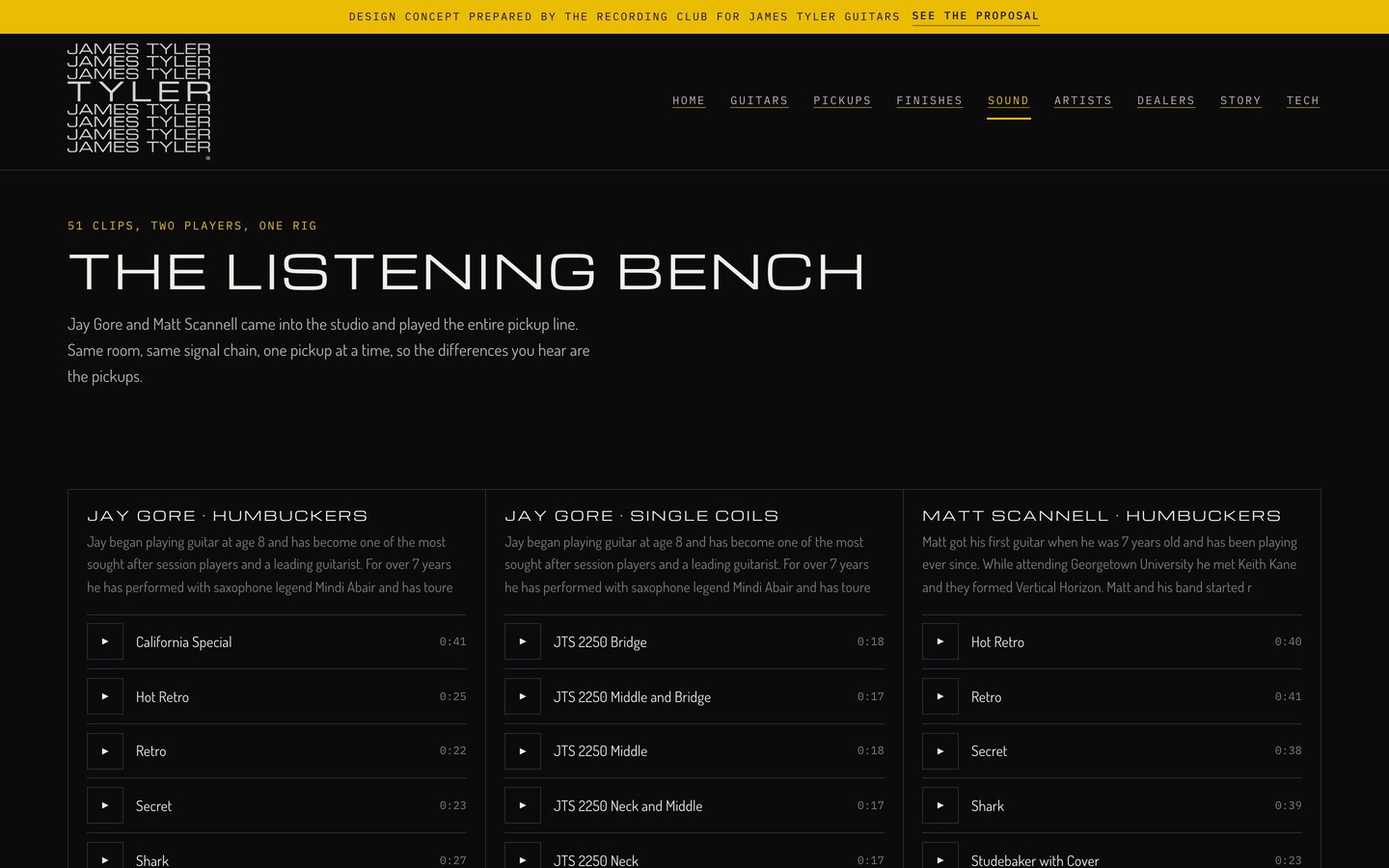
Task: Play Matt Scannell's Shark clip
Action: (940, 805)
